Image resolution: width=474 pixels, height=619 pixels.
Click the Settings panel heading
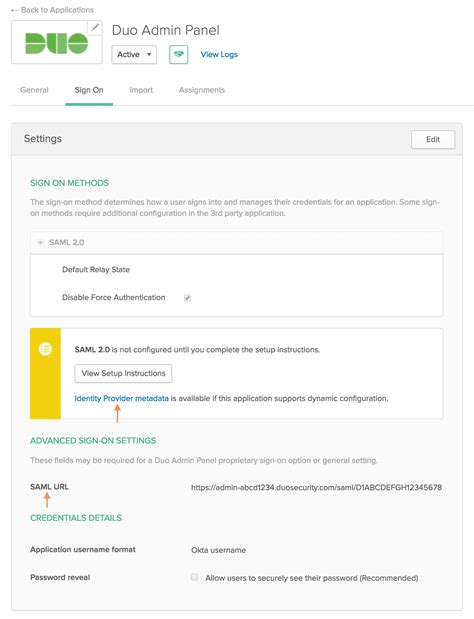pyautogui.click(x=43, y=139)
